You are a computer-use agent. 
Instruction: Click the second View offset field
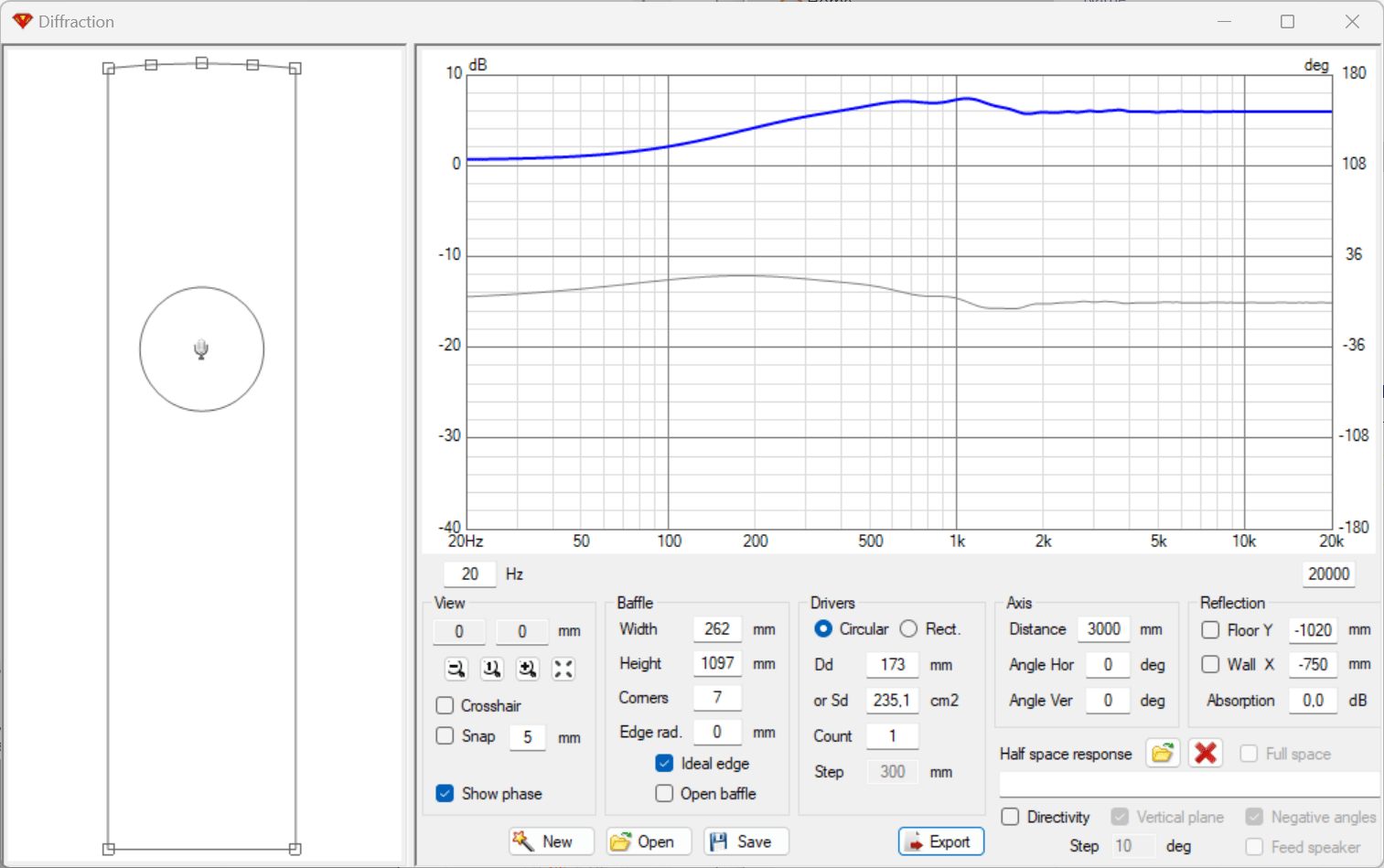pyautogui.click(x=522, y=631)
